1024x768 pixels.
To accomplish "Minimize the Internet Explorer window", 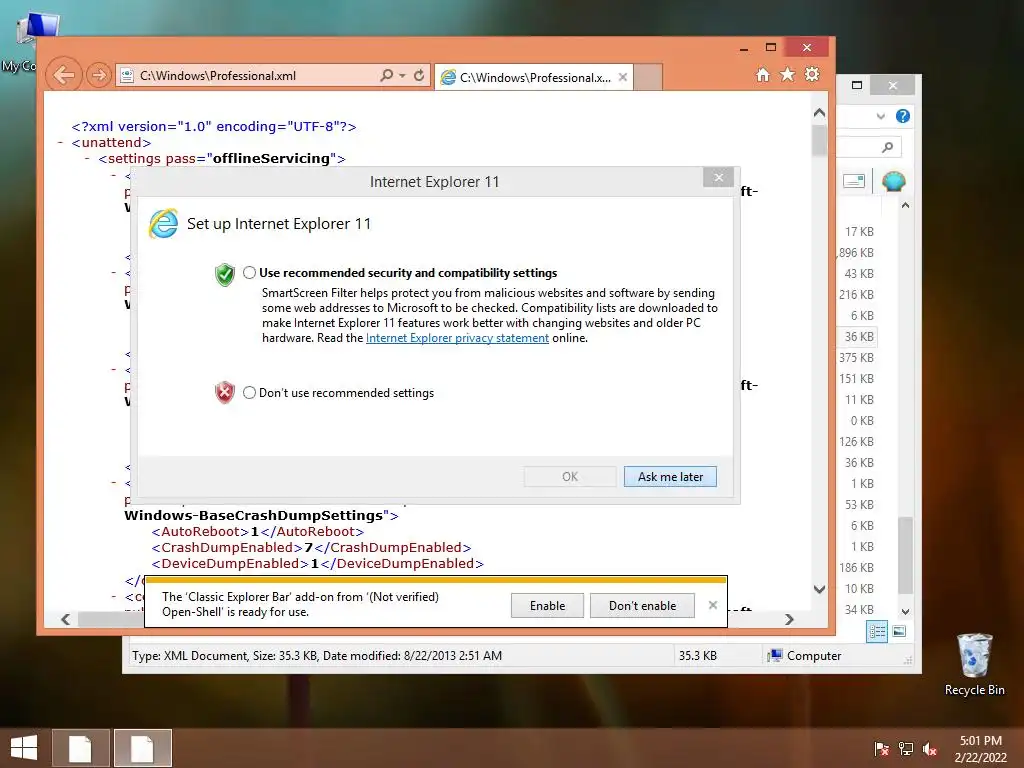I will [x=744, y=48].
